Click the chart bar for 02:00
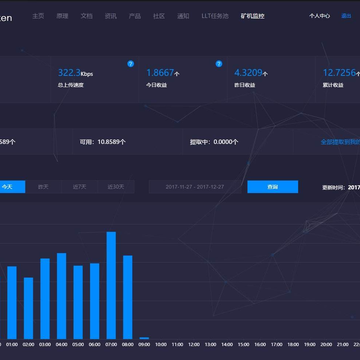This screenshot has height=360, width=360. coord(29,308)
